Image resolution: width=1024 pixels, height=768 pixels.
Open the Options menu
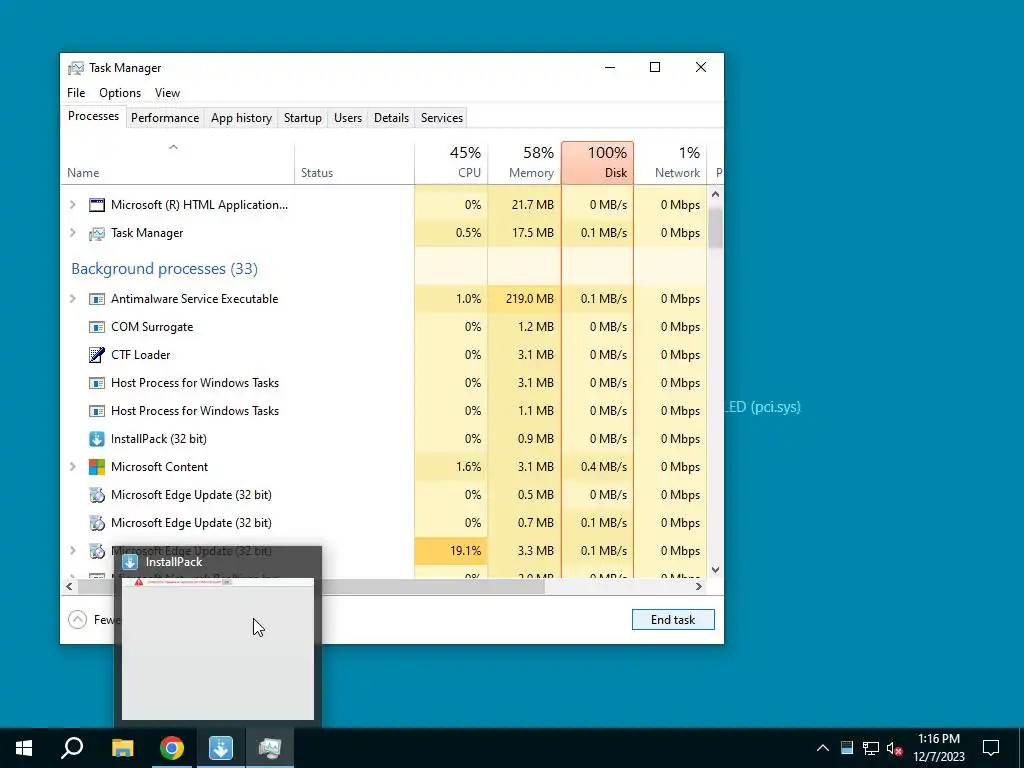(120, 93)
